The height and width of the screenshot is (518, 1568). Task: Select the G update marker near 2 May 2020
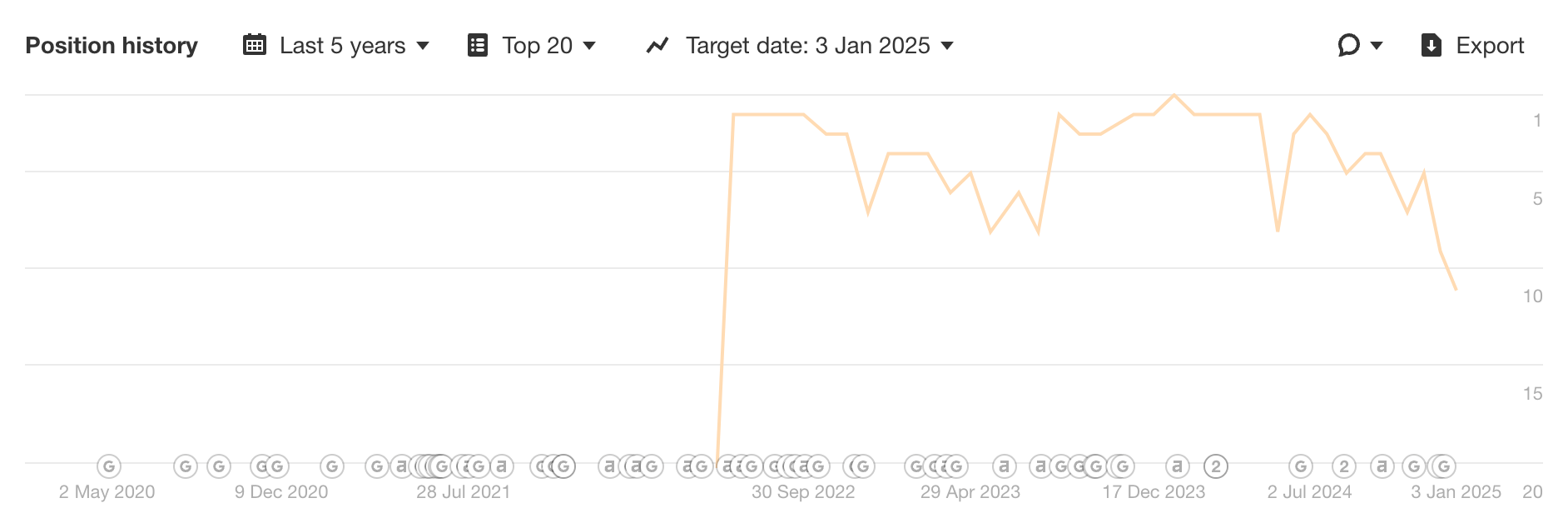click(108, 466)
